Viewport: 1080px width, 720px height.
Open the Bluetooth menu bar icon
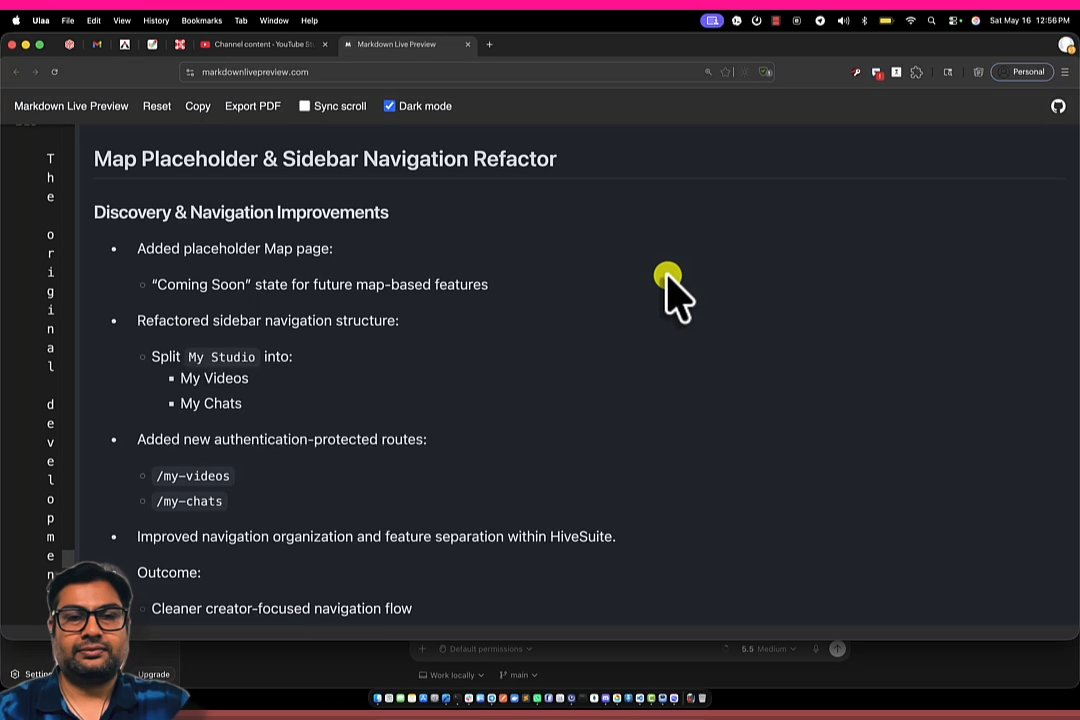click(864, 21)
